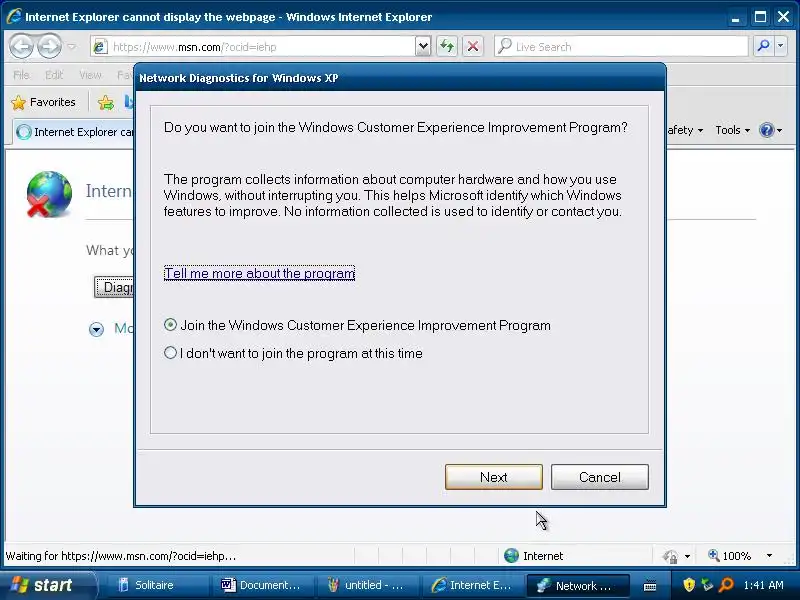Expand the More information arrow on error page
The height and width of the screenshot is (600, 800).
[96, 329]
